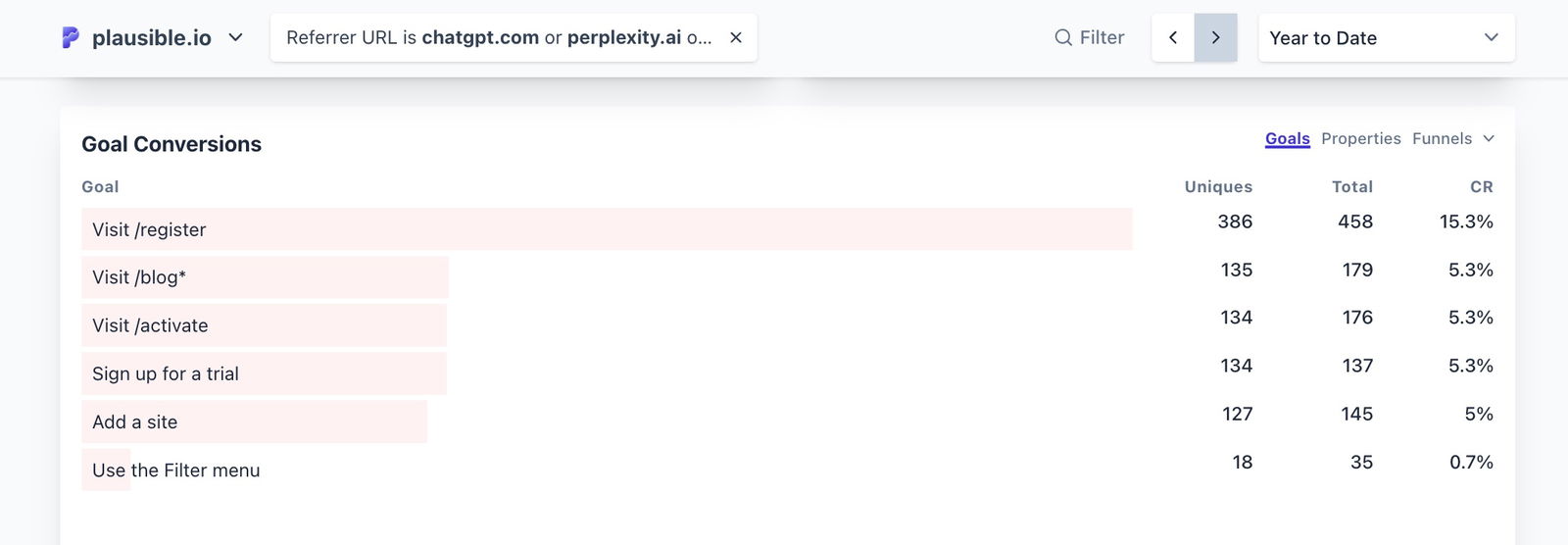This screenshot has height=545, width=1568.
Task: Open the plausible.io site switcher dropdown
Action: (x=235, y=37)
